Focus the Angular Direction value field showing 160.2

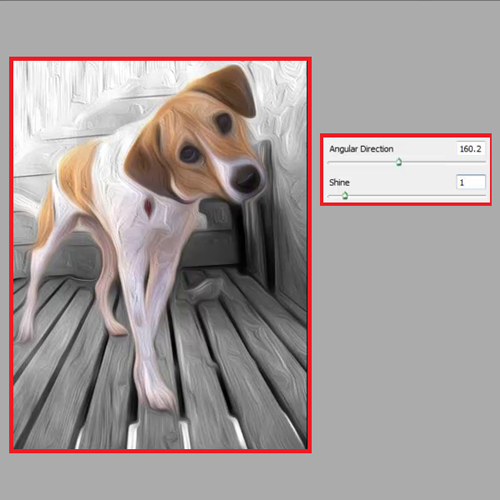470,149
